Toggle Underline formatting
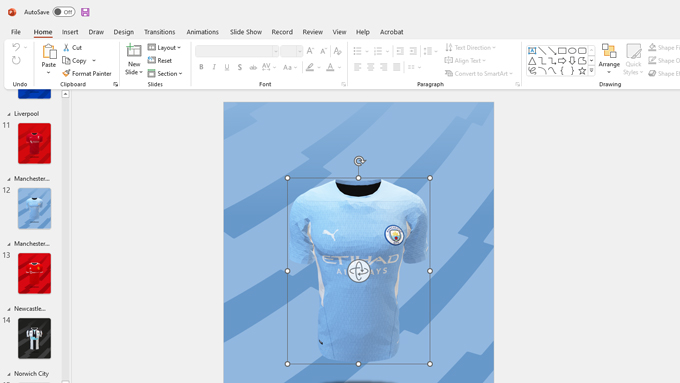 [227, 67]
